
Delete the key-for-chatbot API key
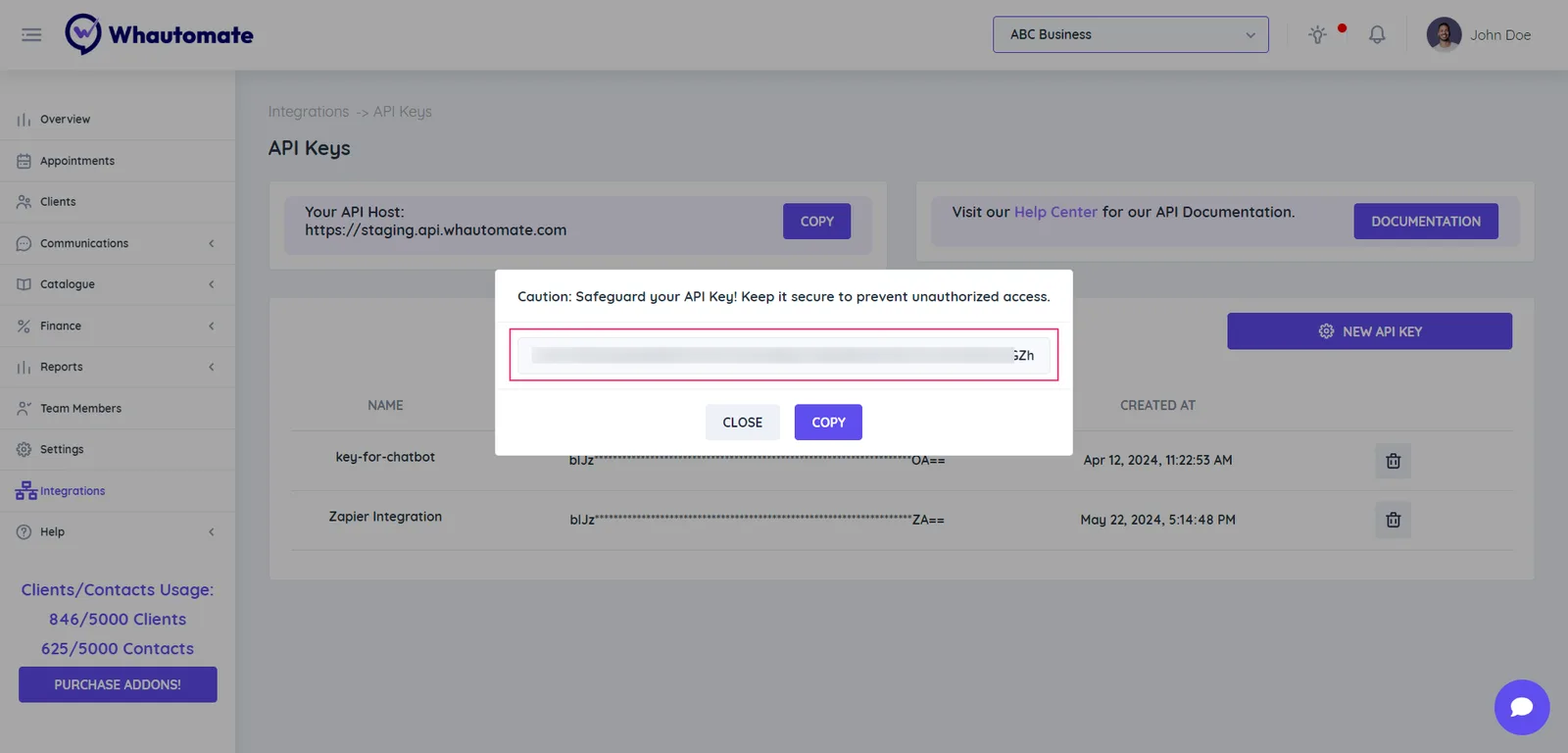coord(1393,461)
